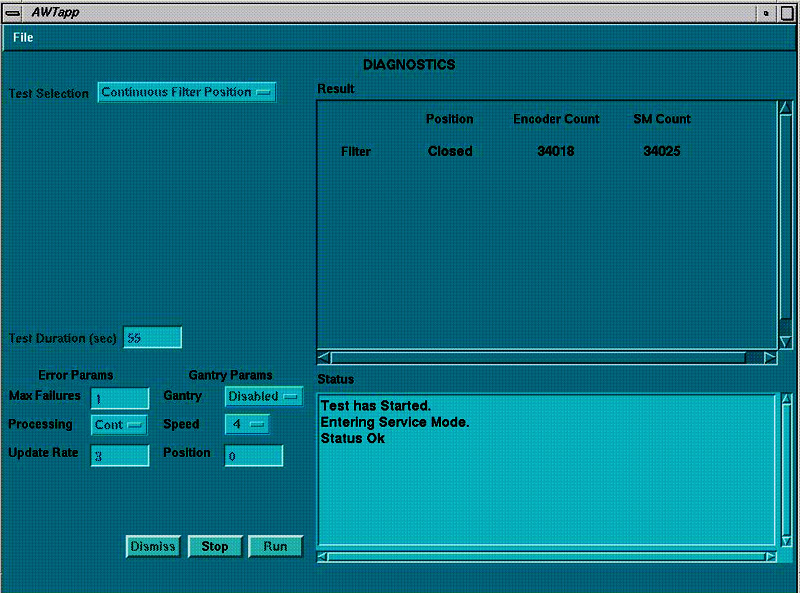Click the Result panel scroll-left arrow
The height and width of the screenshot is (593, 800).
click(323, 357)
